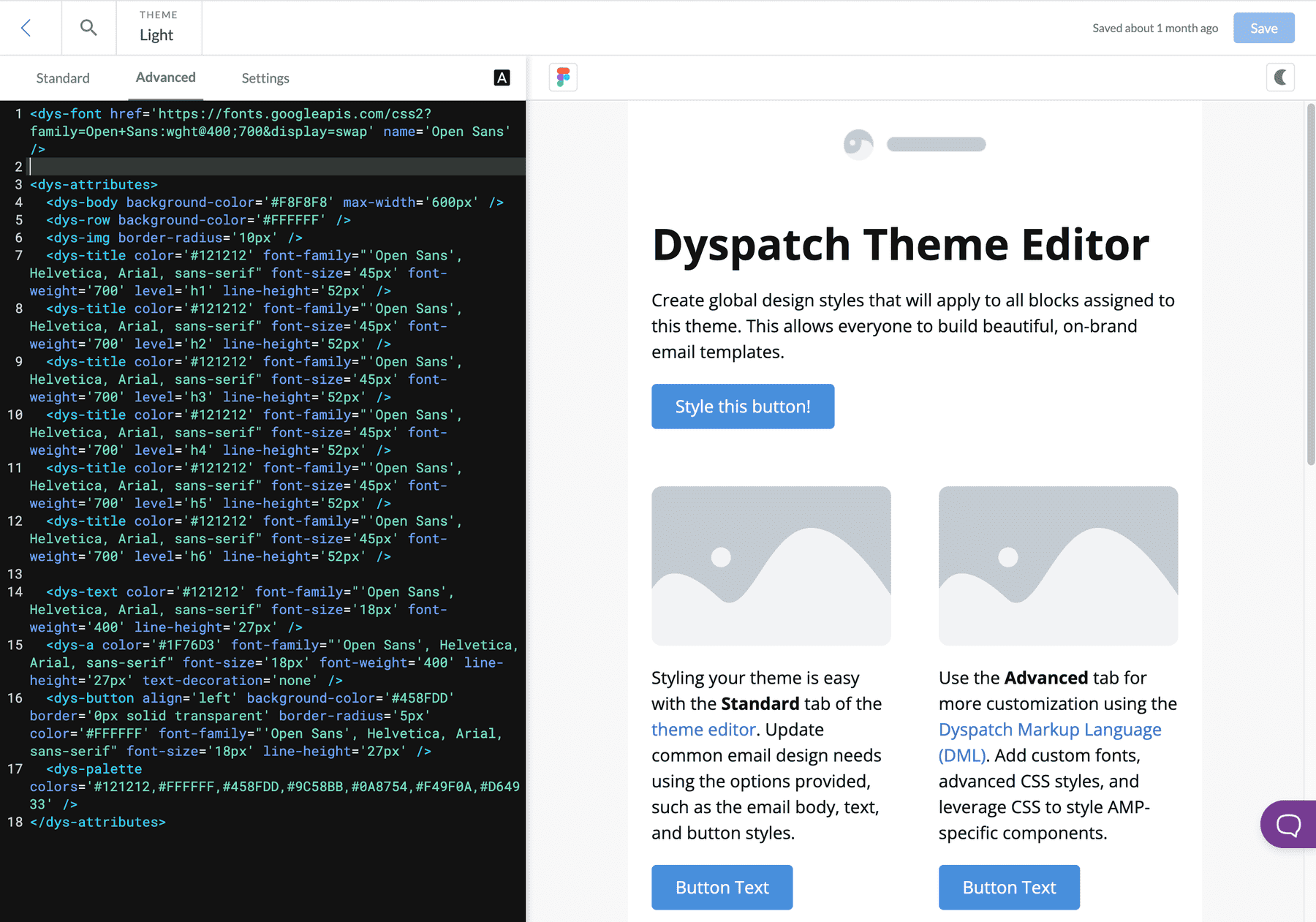This screenshot has height=922, width=1316.
Task: Select the right placeholder image in preview
Action: tap(1058, 566)
